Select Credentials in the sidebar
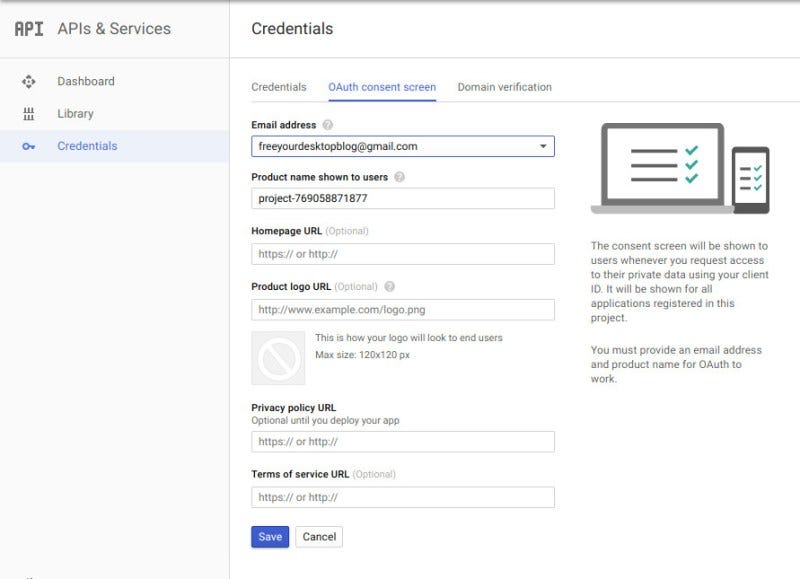Image resolution: width=800 pixels, height=579 pixels. [x=114, y=146]
